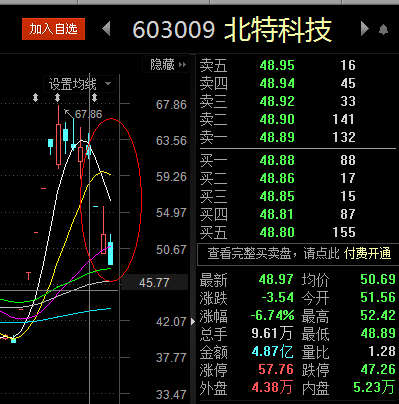This screenshot has width=399, height=404.
Task: Go to previous stock with left arrow
Action: click(106, 29)
